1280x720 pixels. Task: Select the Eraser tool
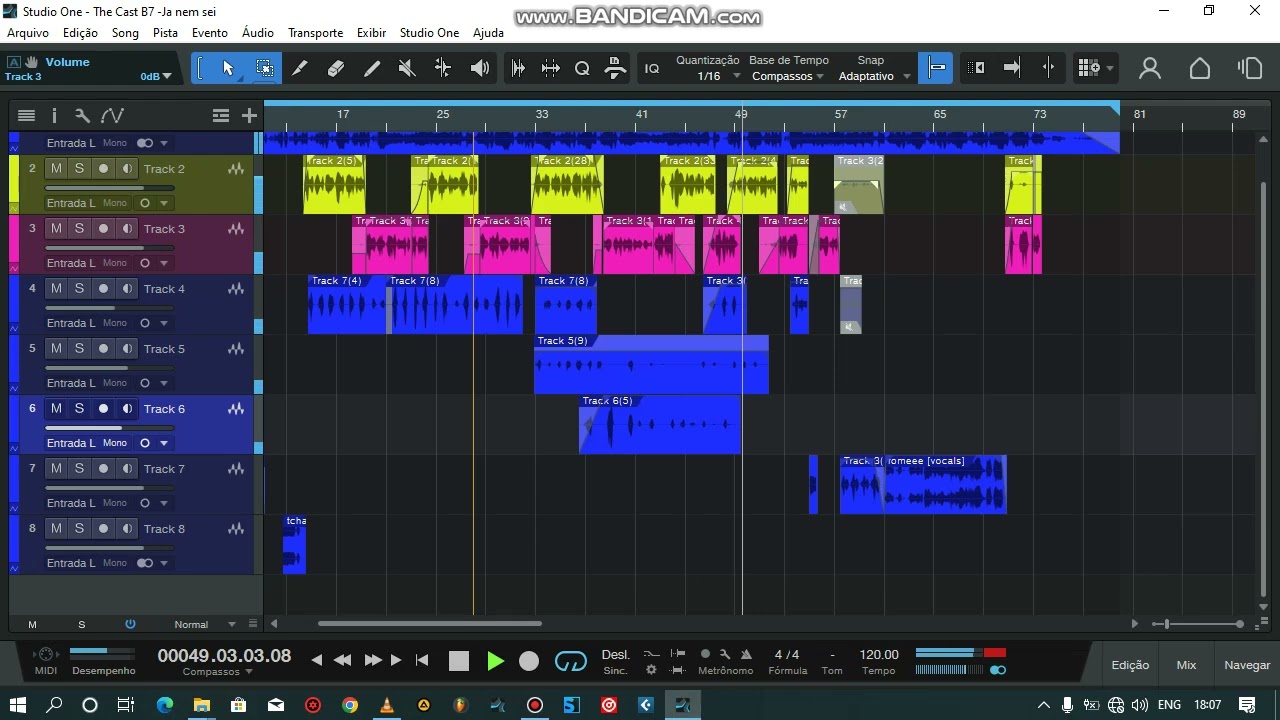coord(336,68)
